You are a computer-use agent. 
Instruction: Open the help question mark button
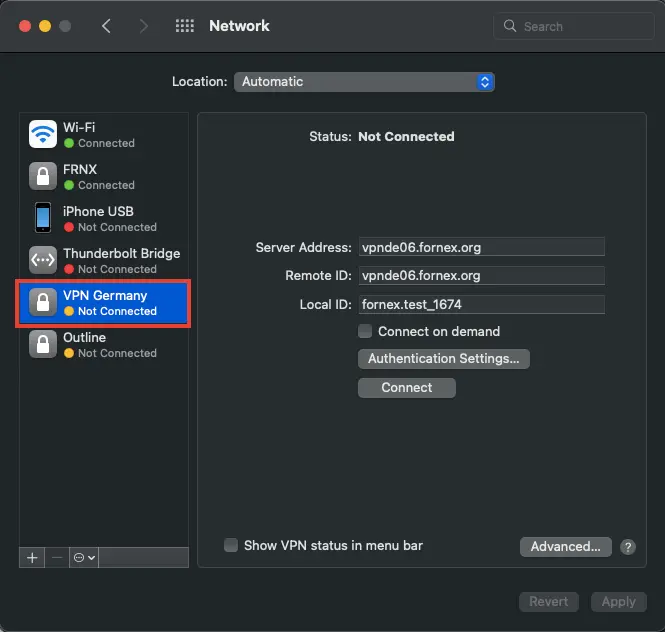(628, 547)
